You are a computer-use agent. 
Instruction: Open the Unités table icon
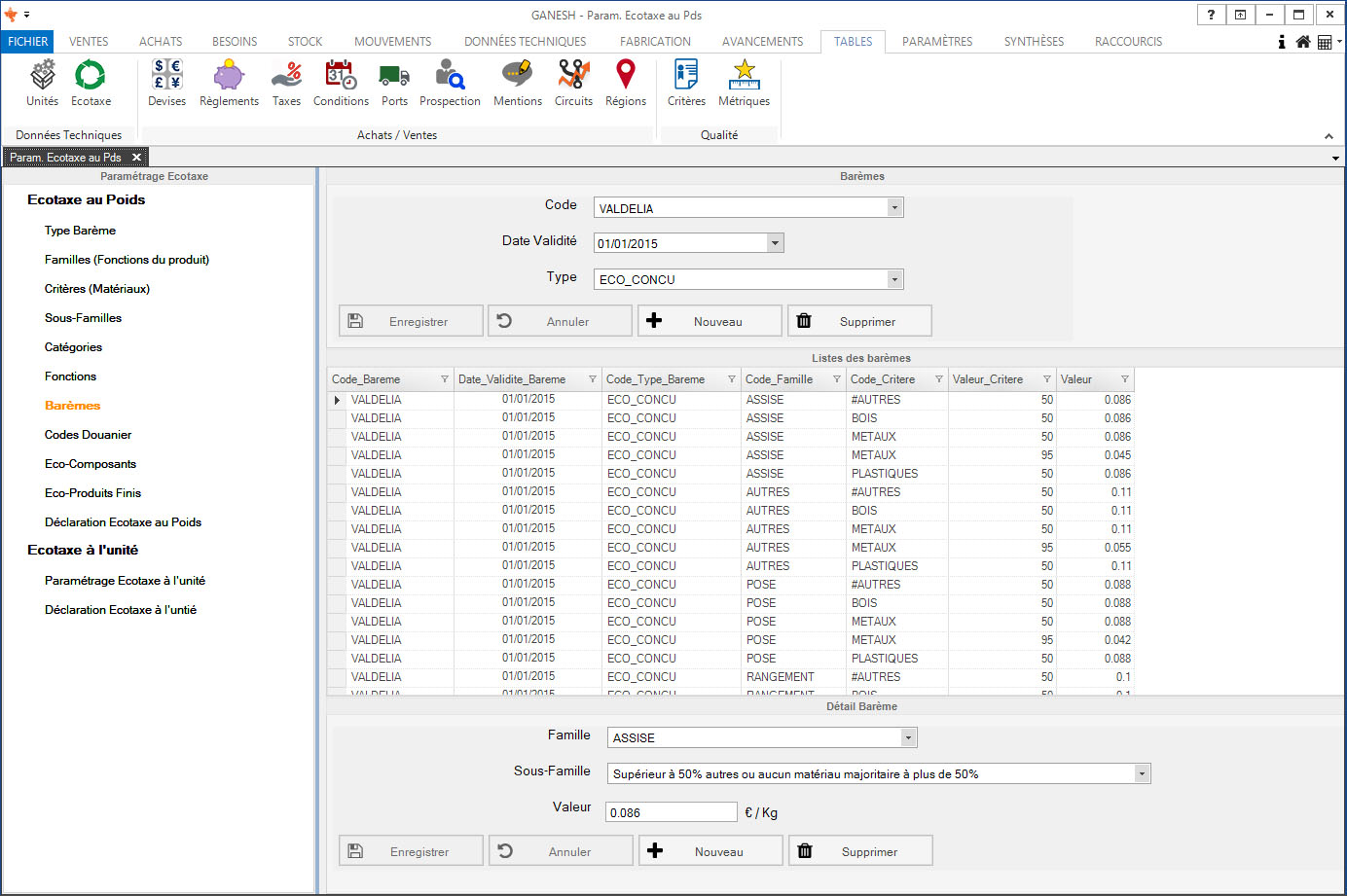(x=42, y=83)
